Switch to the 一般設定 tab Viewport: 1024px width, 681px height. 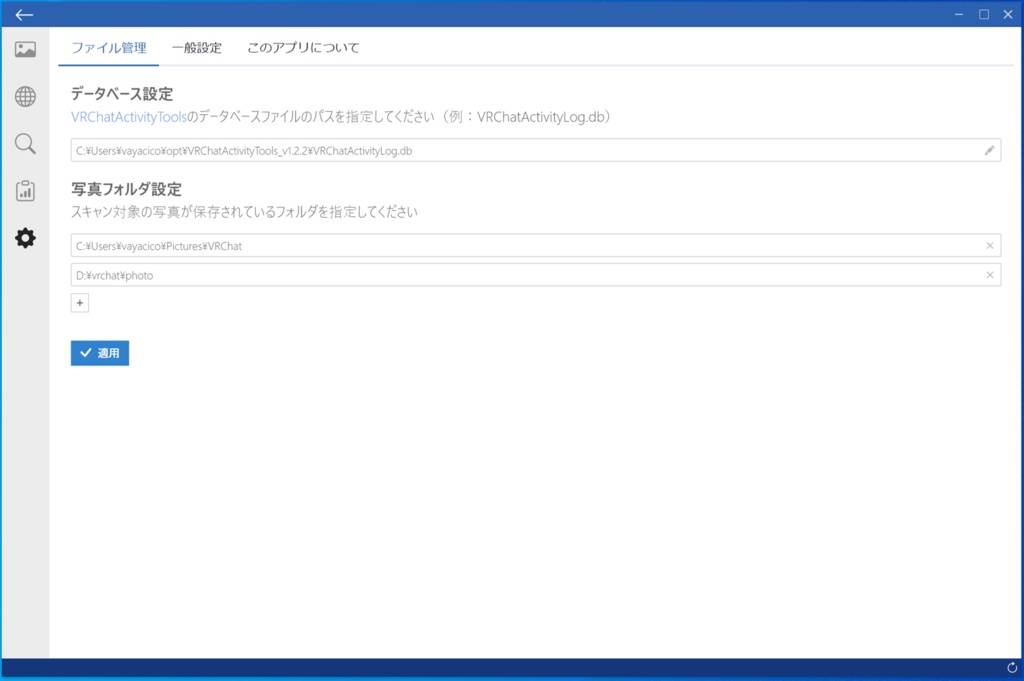(198, 47)
